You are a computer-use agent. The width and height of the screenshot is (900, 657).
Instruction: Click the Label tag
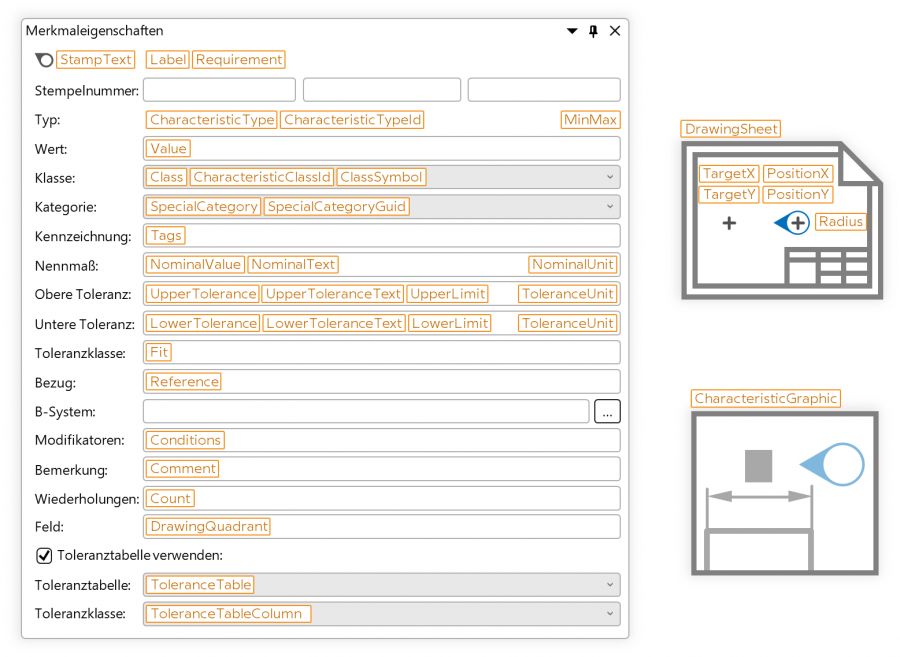tap(168, 60)
